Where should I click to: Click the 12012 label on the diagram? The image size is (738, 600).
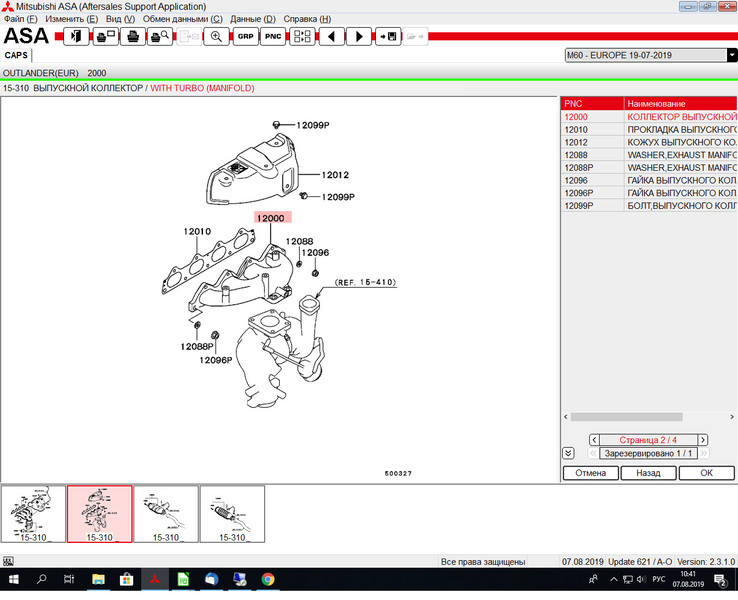point(335,175)
